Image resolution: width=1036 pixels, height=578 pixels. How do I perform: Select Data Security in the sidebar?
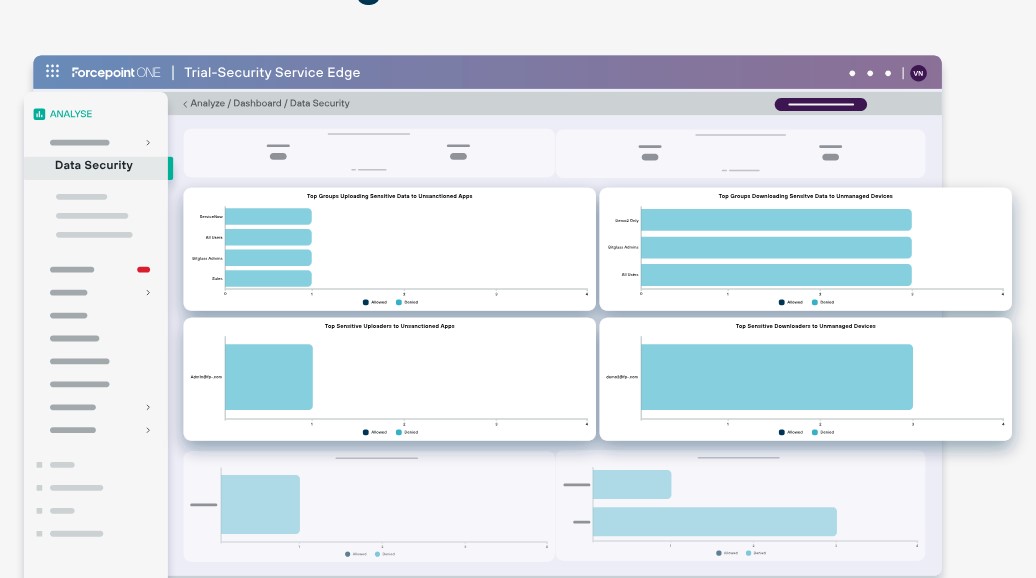(x=98, y=168)
